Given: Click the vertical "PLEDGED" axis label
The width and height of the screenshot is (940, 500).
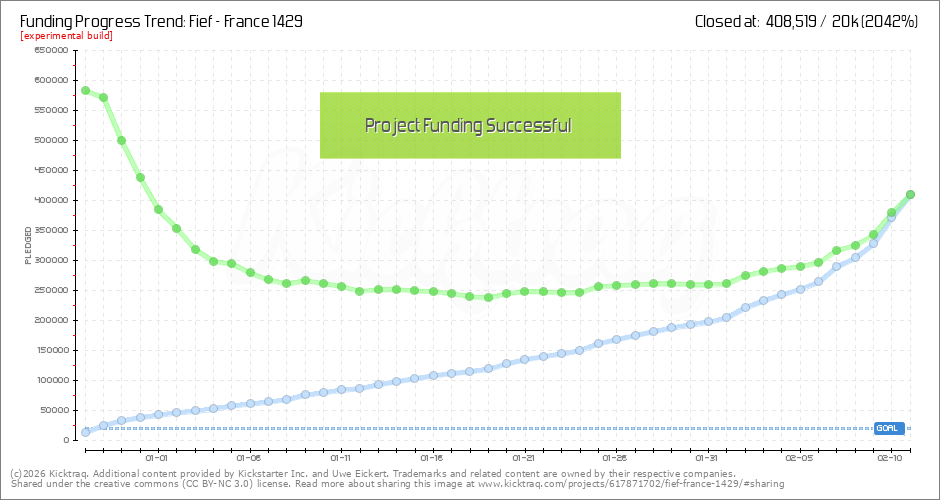Looking at the screenshot, I should click(27, 247).
